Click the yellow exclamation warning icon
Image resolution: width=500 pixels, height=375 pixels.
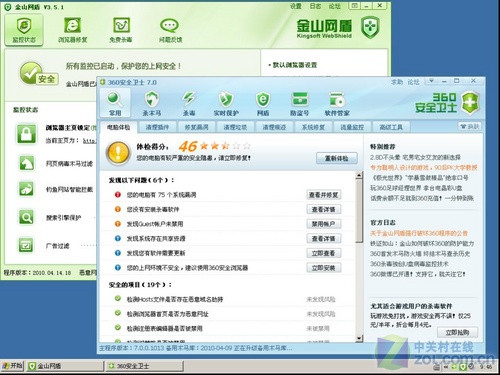tap(118, 153)
